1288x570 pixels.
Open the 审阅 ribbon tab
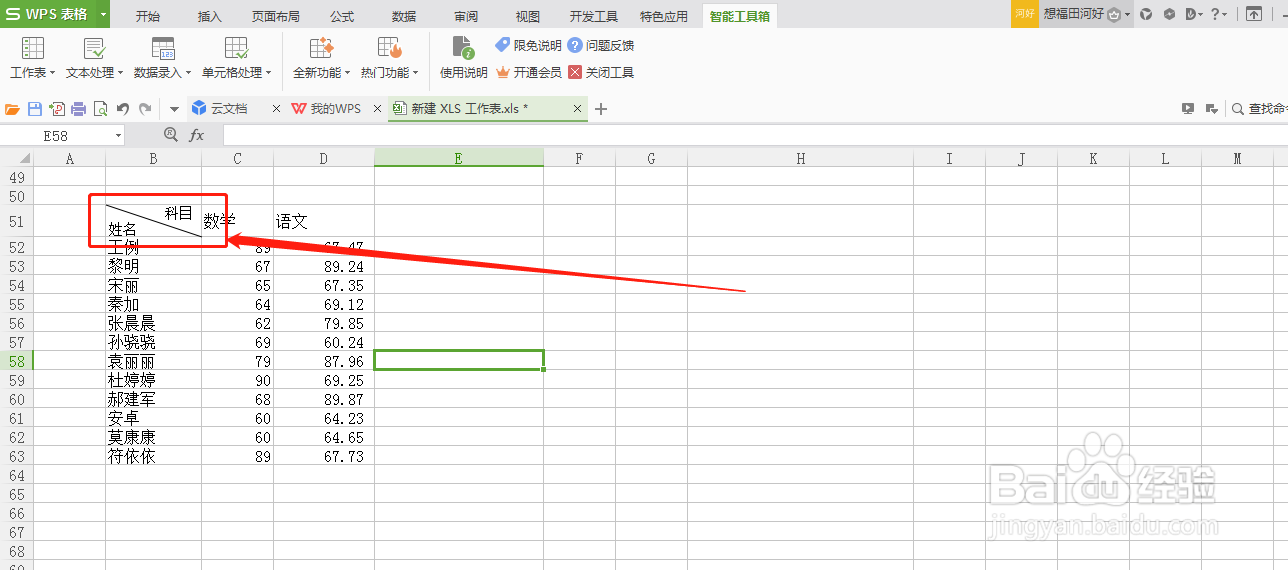pyautogui.click(x=466, y=16)
